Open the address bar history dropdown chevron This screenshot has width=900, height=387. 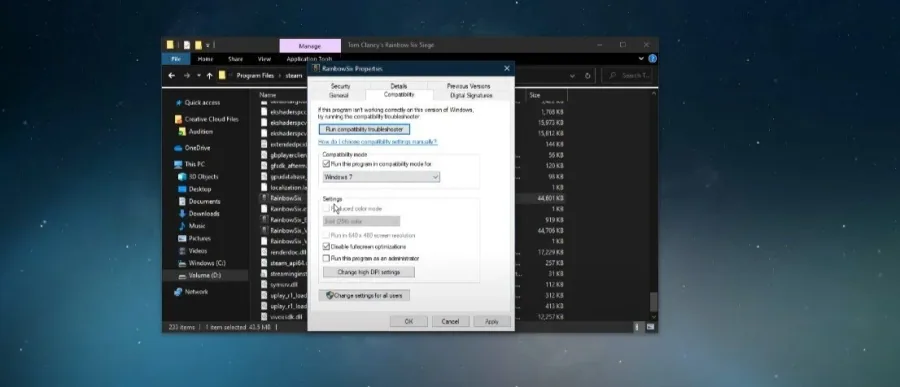click(x=572, y=76)
